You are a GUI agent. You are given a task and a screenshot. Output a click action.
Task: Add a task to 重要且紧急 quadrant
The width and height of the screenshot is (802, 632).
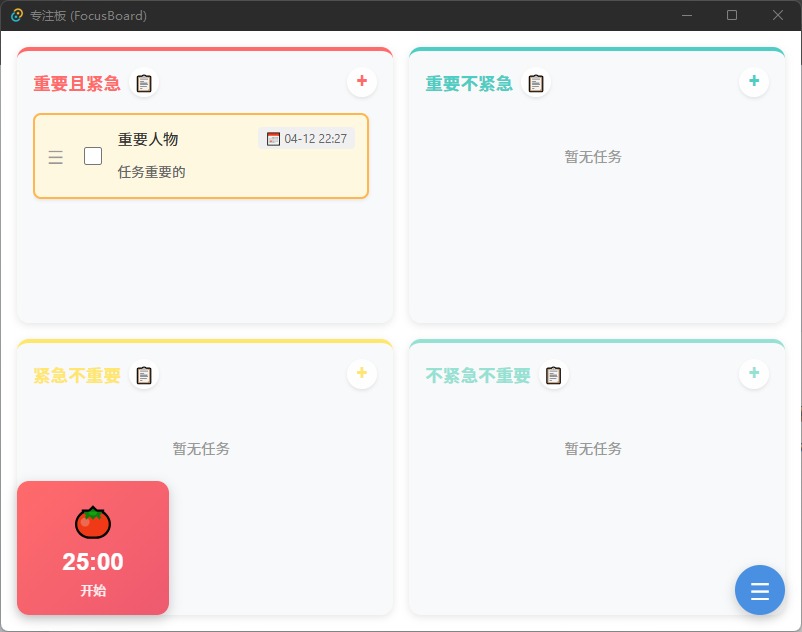(x=362, y=81)
